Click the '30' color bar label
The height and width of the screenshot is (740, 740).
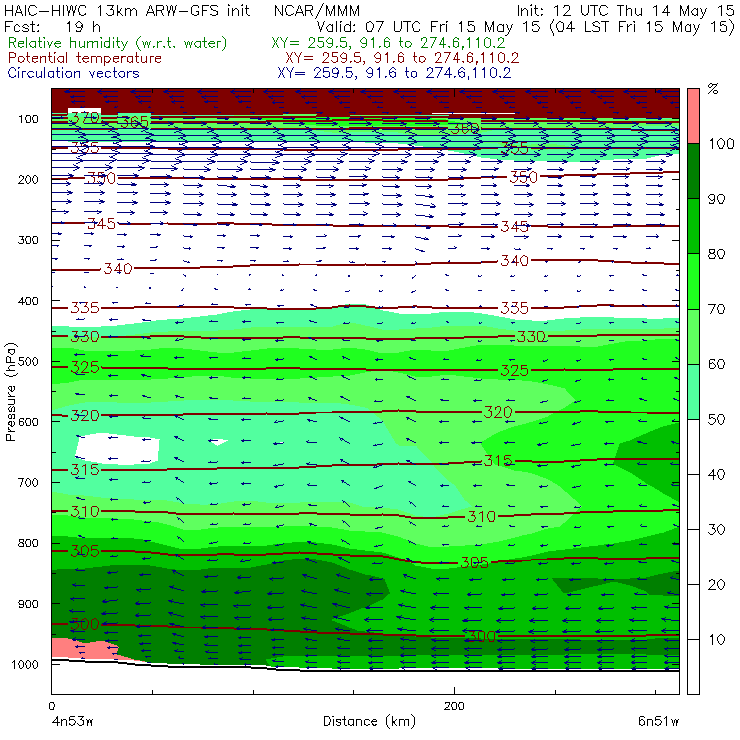[716, 529]
